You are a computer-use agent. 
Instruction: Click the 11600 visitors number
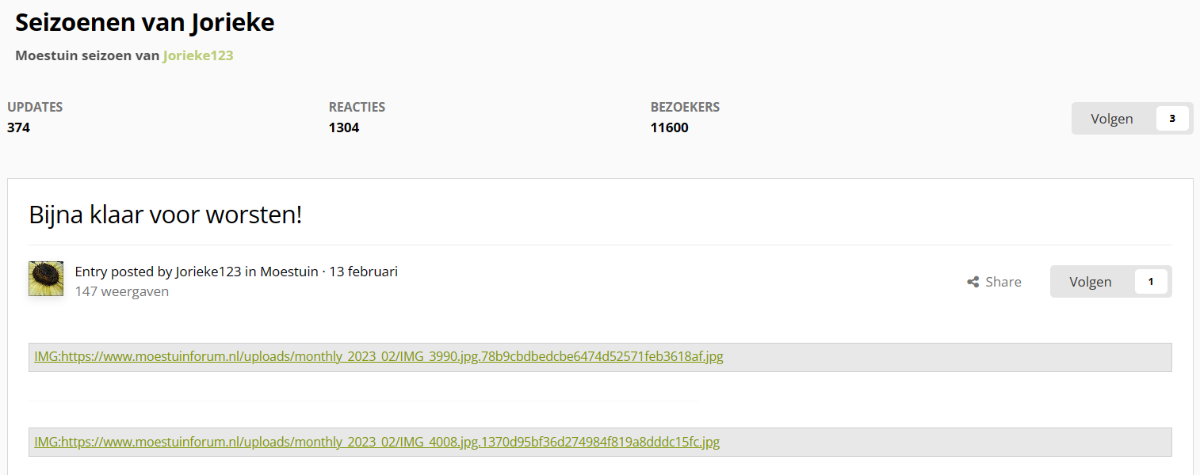pyautogui.click(x=669, y=127)
